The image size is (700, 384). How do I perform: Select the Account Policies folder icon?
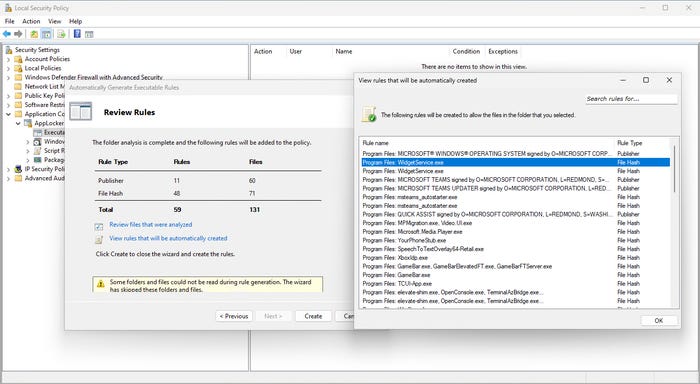[x=18, y=59]
